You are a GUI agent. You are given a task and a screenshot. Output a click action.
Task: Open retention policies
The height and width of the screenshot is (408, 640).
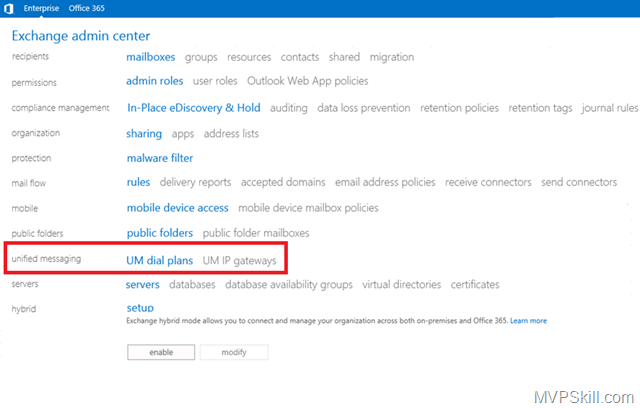(x=460, y=108)
